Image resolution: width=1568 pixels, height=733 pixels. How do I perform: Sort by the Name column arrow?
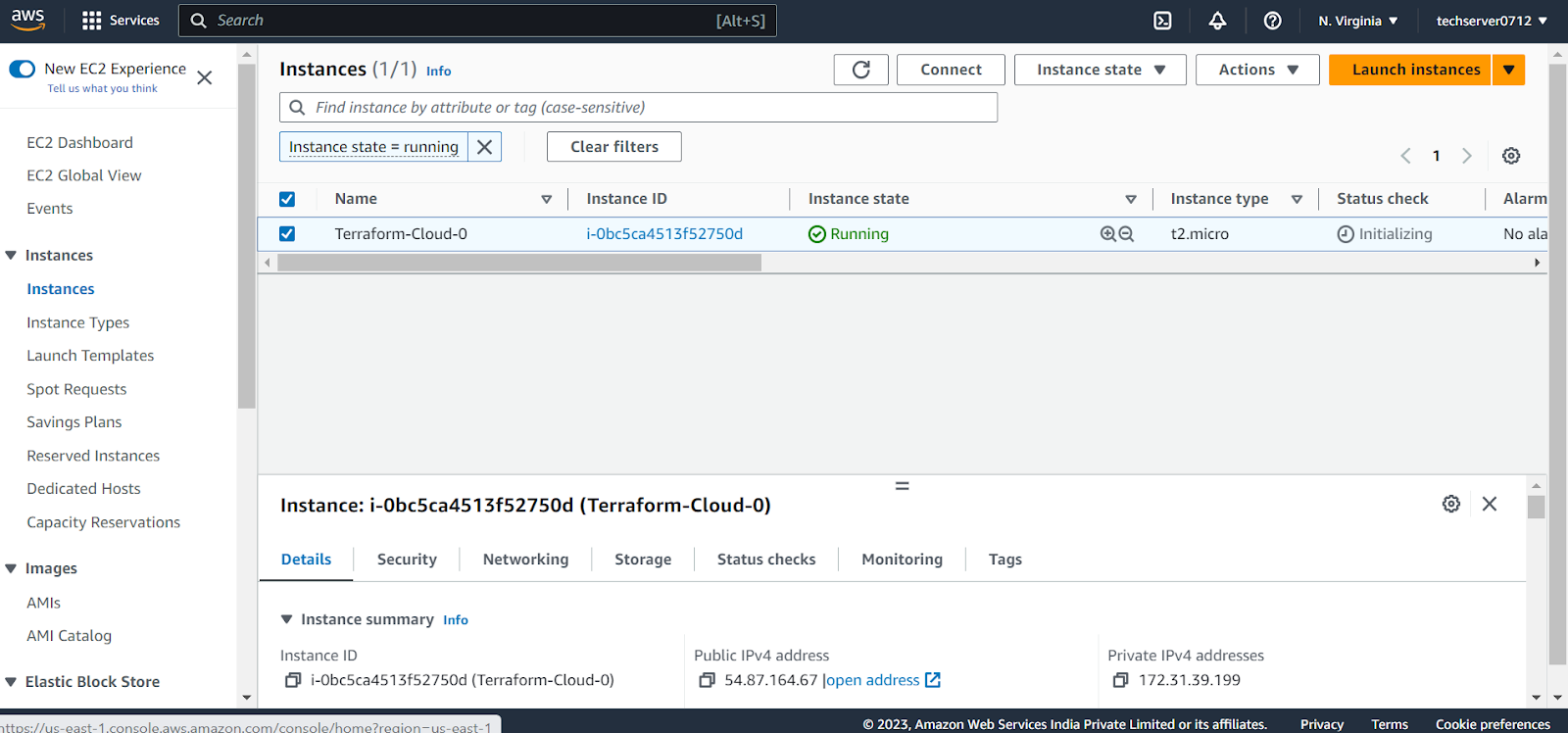547,199
